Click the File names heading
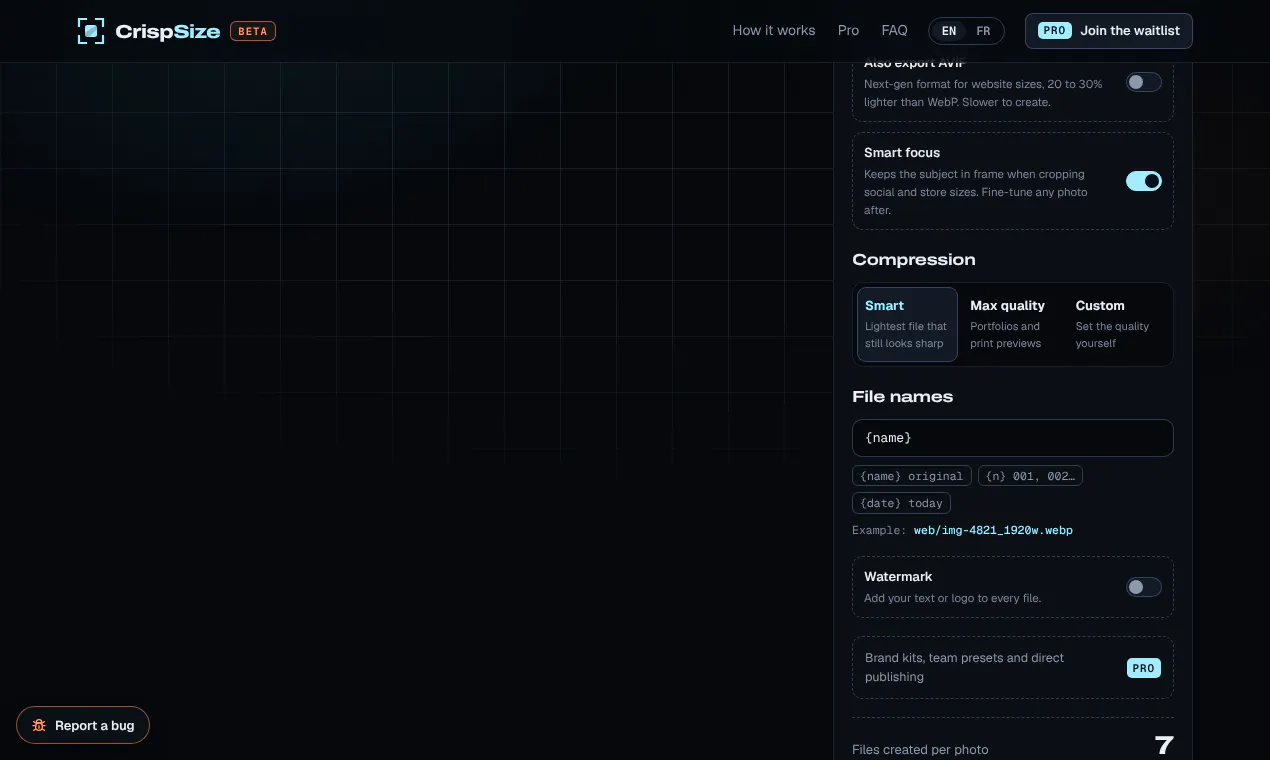The width and height of the screenshot is (1270, 760). (x=903, y=397)
